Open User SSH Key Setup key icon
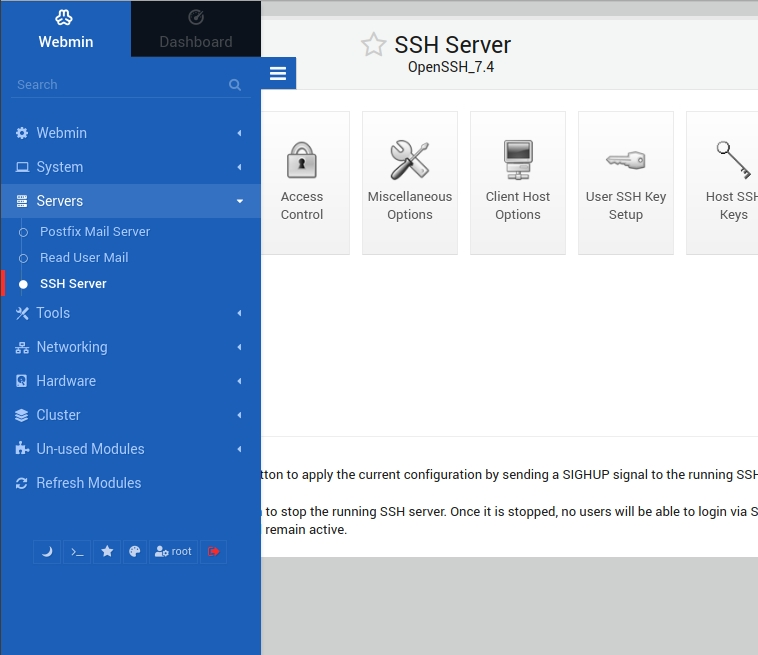 coord(626,160)
